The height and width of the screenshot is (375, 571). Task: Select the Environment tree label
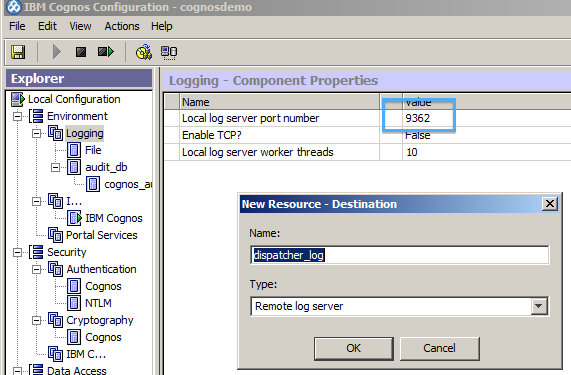pyautogui.click(x=77, y=116)
